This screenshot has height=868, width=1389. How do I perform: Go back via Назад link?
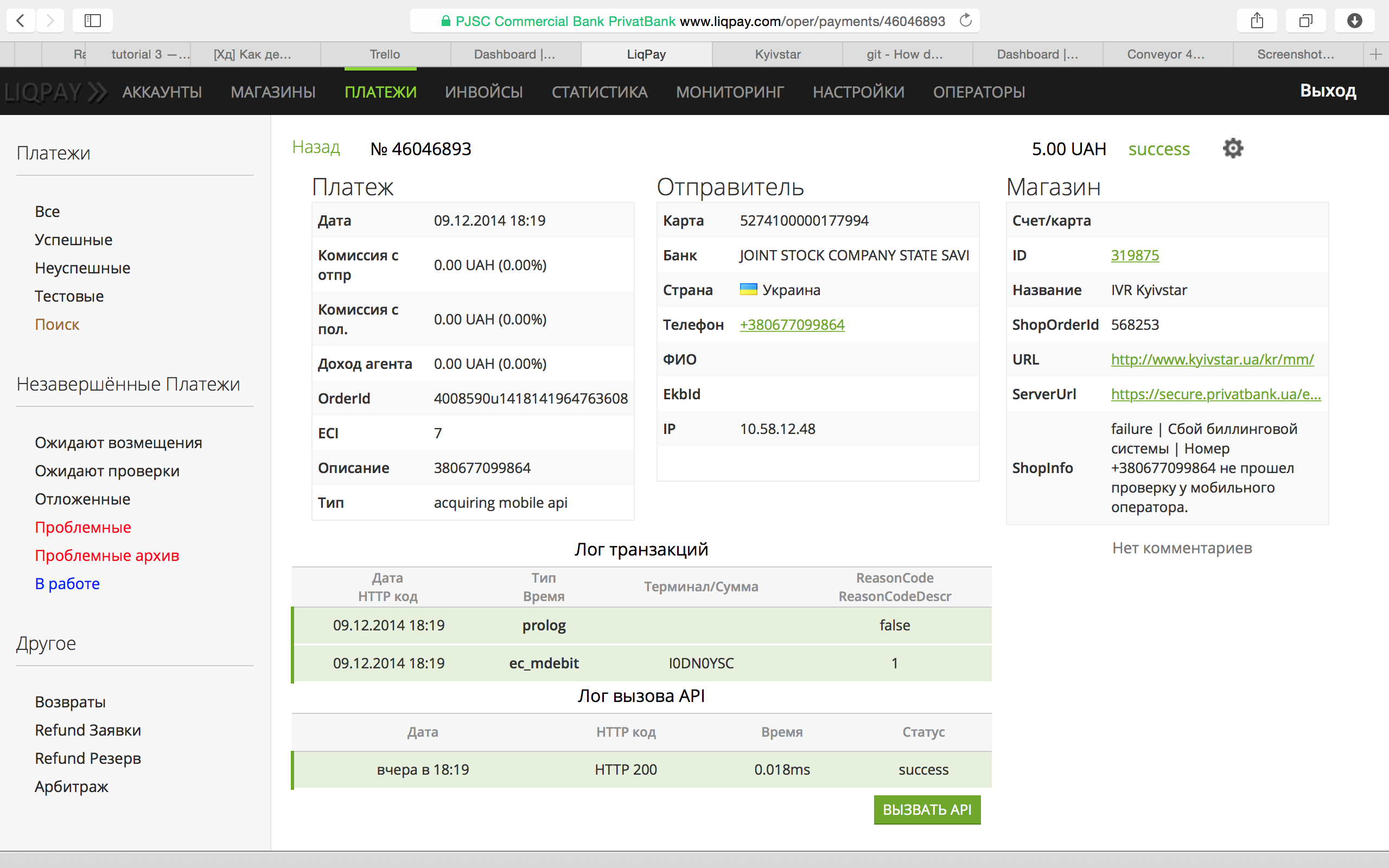click(x=316, y=148)
